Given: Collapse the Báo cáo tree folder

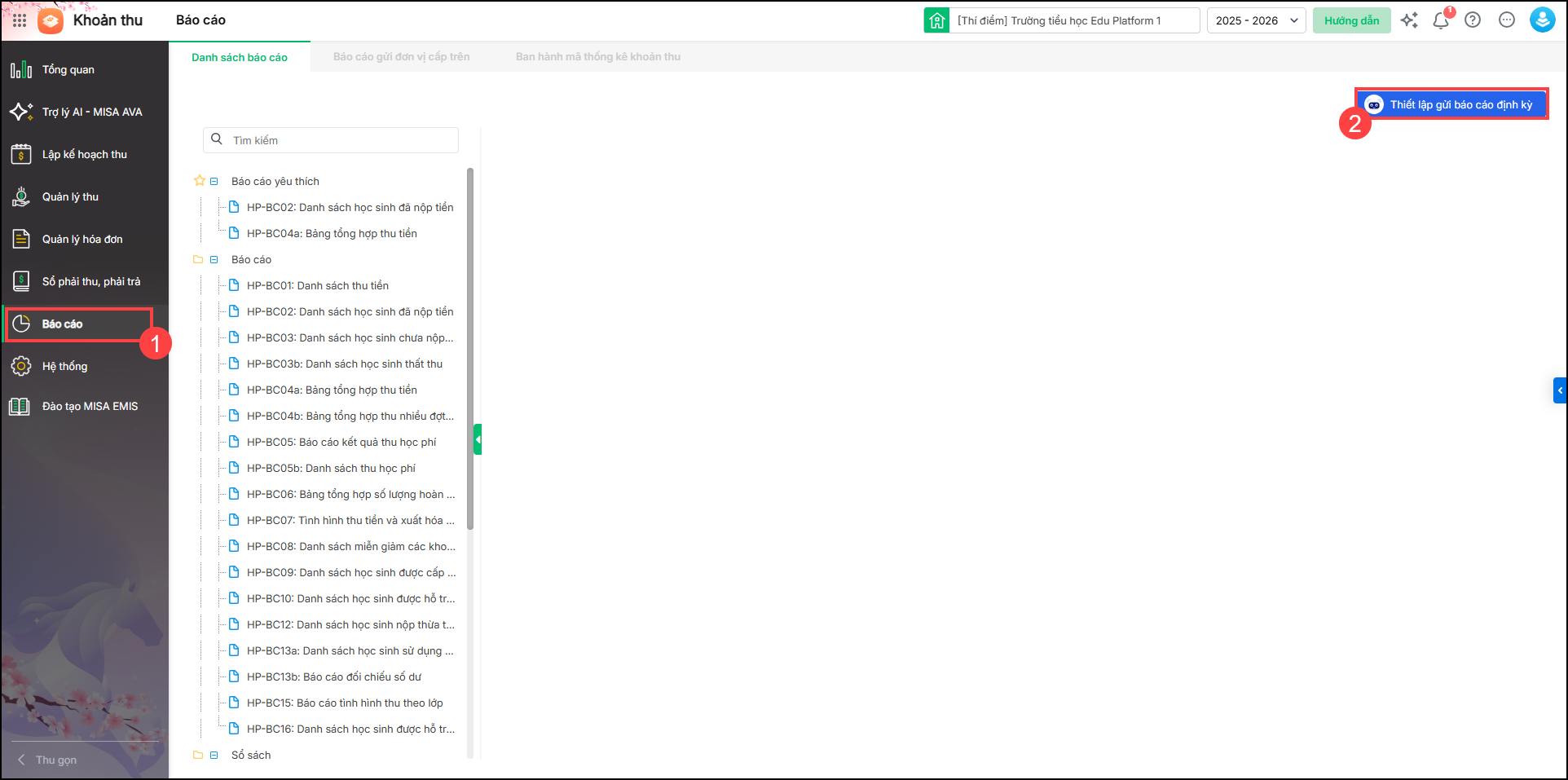Looking at the screenshot, I should pyautogui.click(x=214, y=260).
